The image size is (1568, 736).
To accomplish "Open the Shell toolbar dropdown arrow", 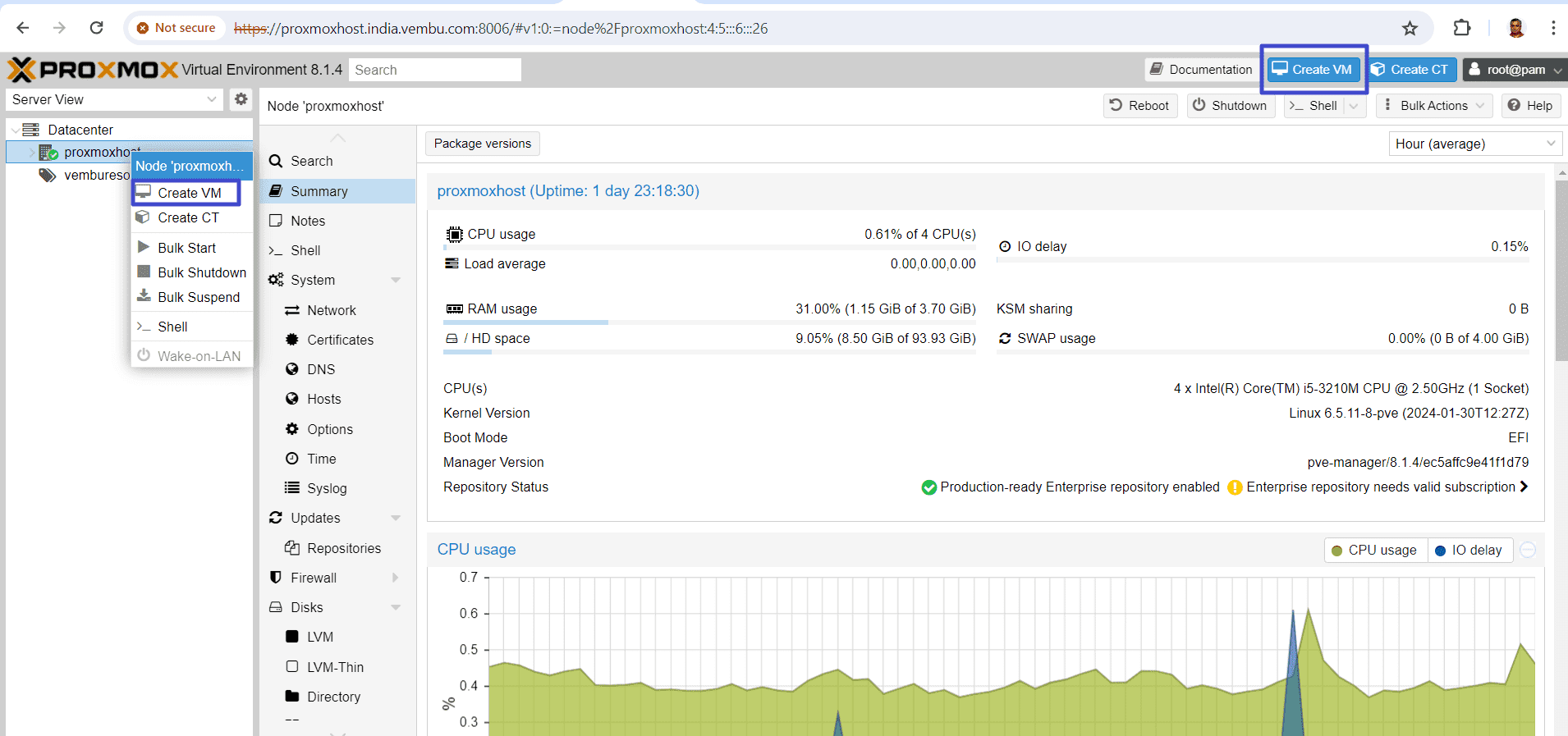I will 1354,106.
